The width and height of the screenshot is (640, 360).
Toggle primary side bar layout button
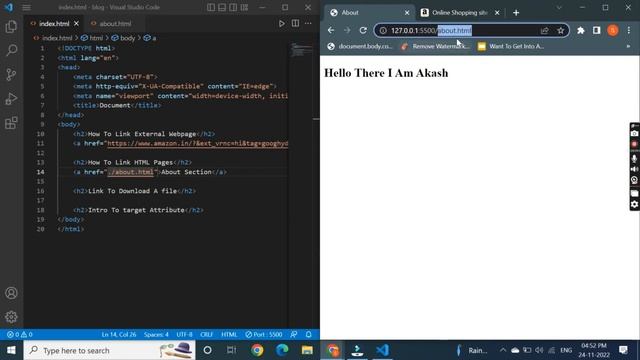[x=211, y=7]
